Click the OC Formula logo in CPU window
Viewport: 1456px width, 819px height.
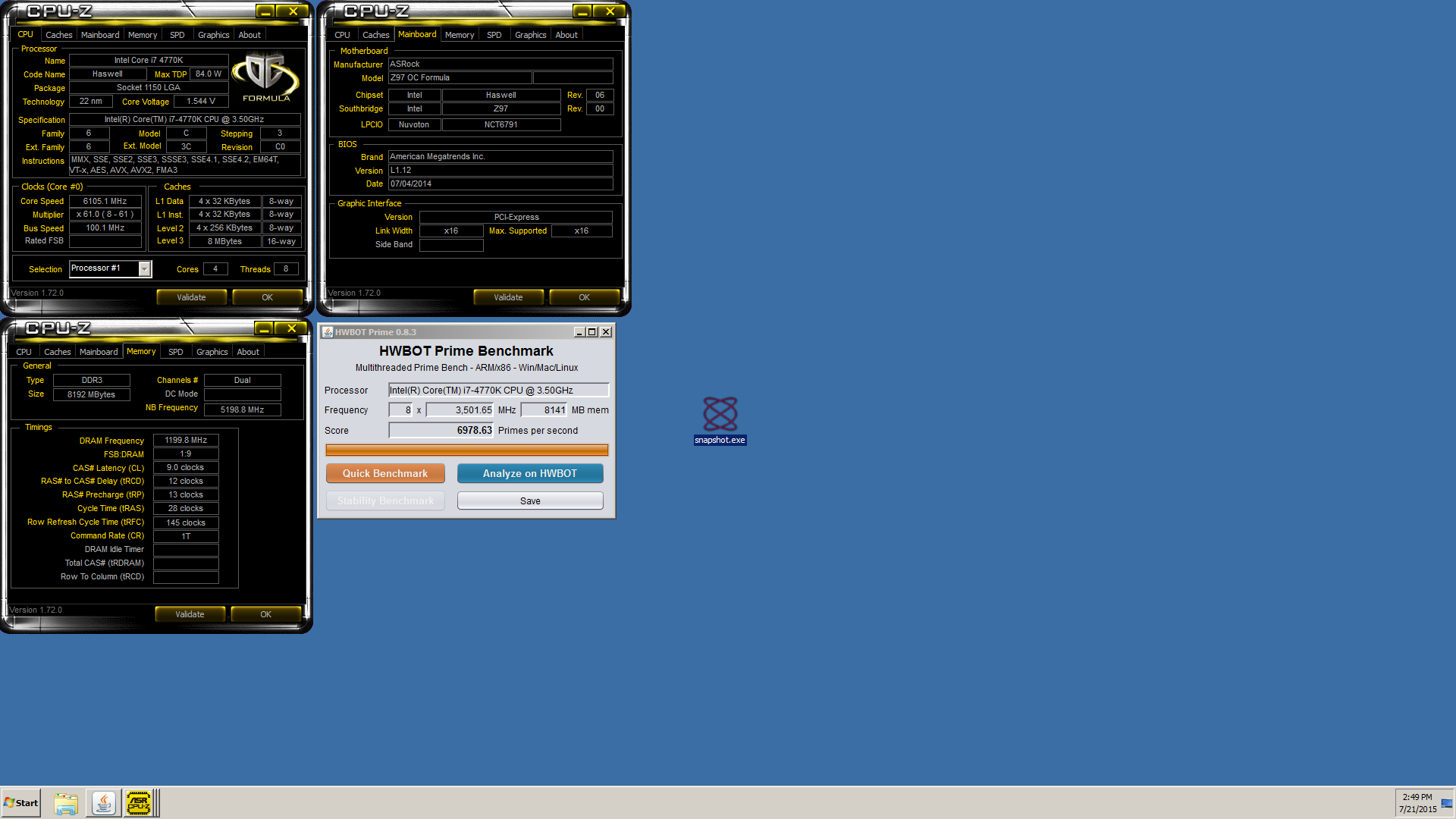265,77
